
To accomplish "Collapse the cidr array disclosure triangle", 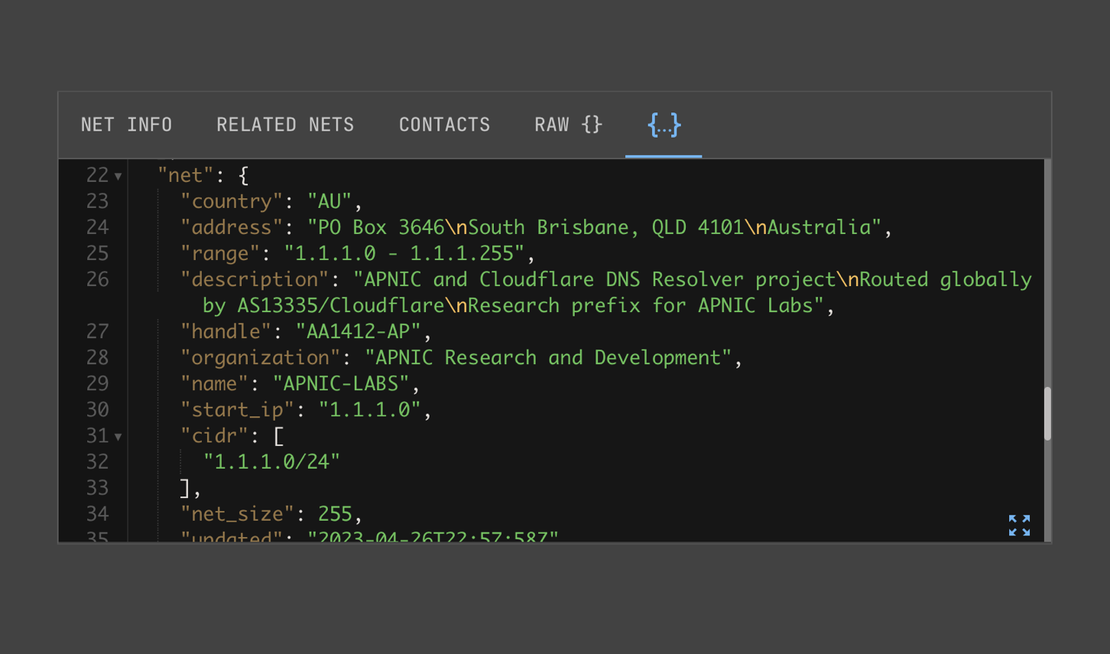I will [x=117, y=436].
